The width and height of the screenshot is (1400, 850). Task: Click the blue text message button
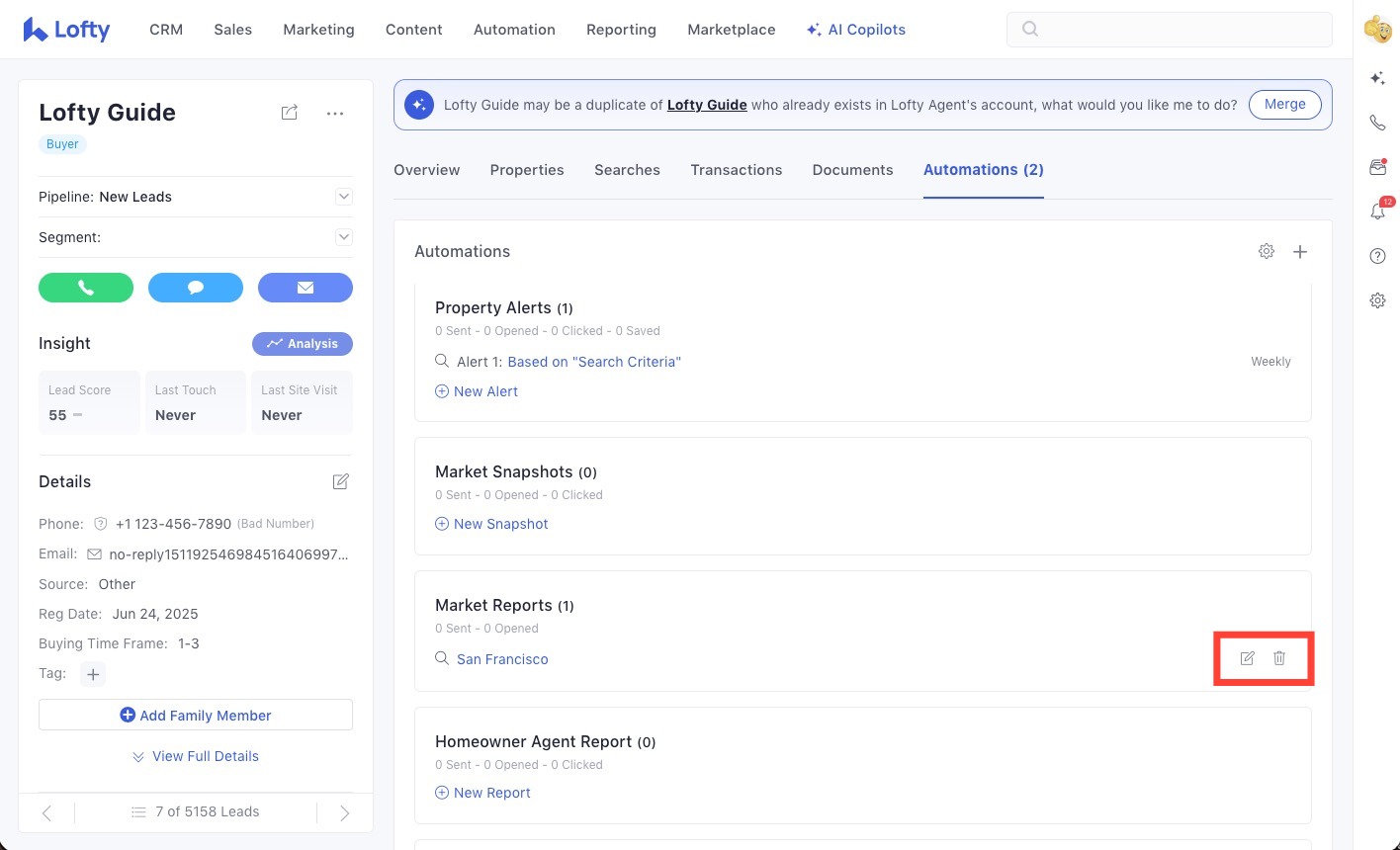point(196,288)
